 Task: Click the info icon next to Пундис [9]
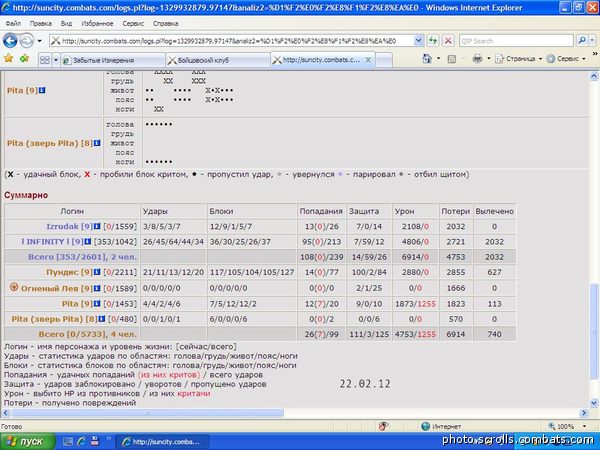[97, 272]
